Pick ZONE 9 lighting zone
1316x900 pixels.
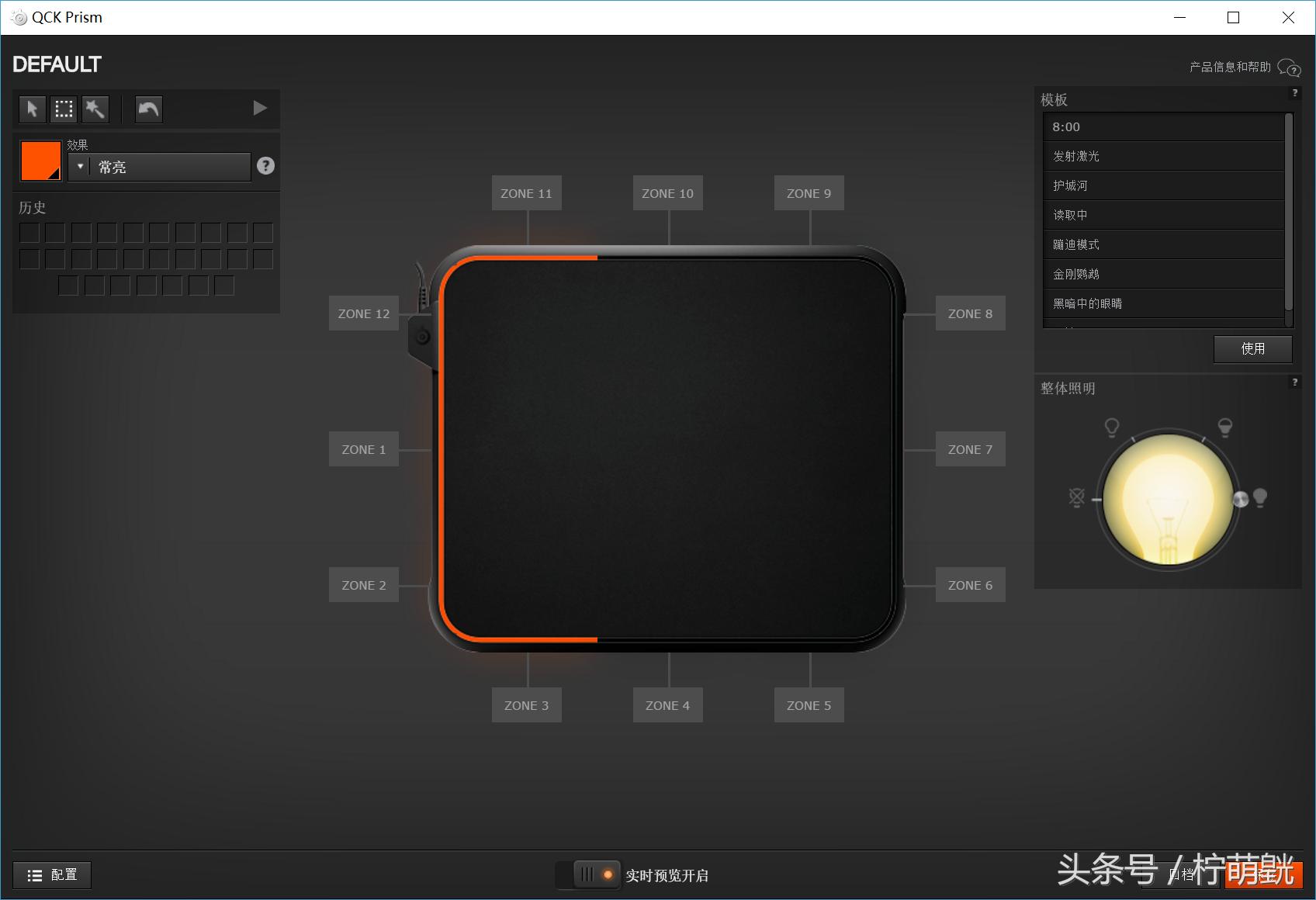[x=809, y=193]
